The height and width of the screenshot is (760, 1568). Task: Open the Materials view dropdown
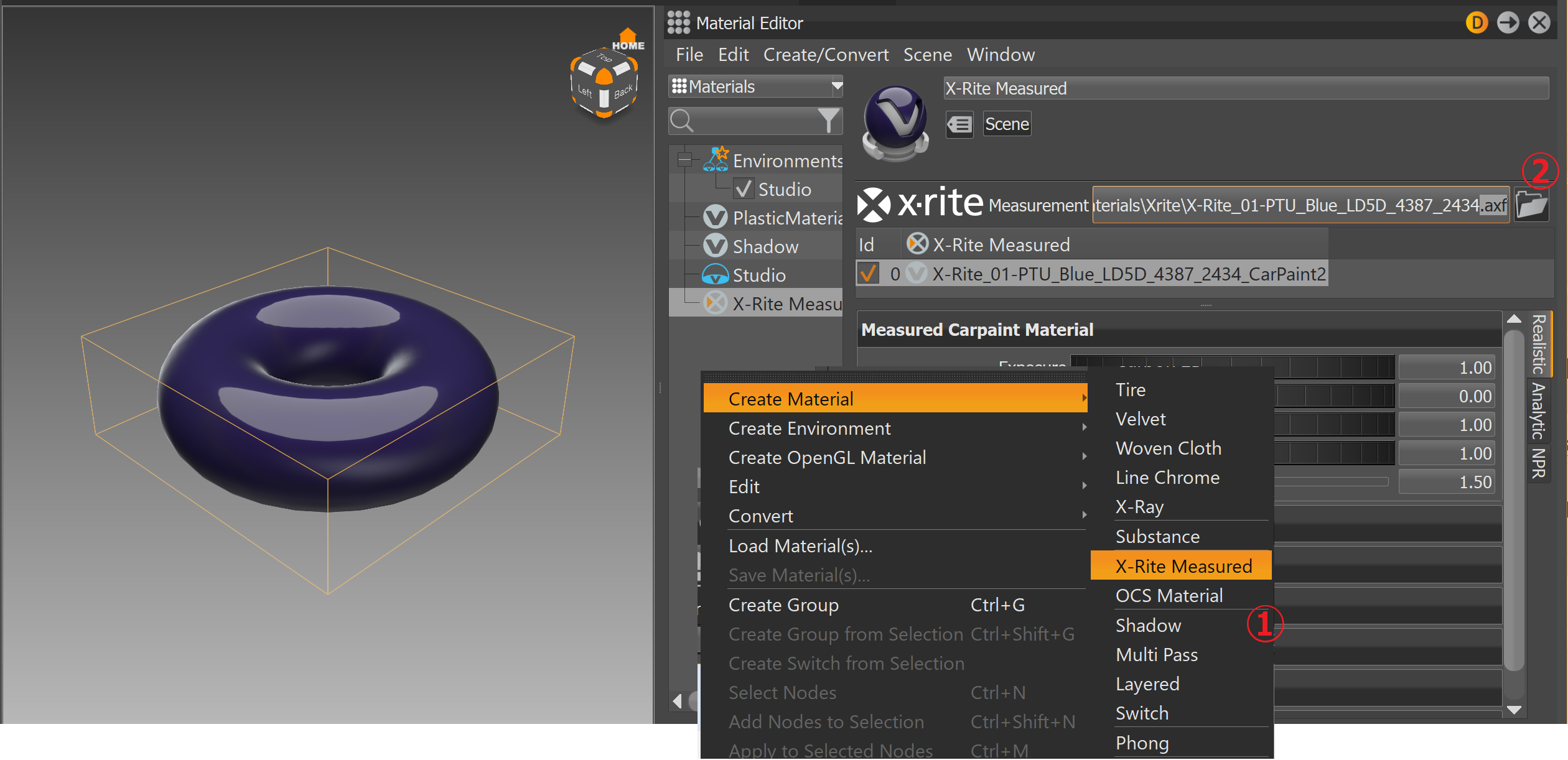[x=837, y=86]
